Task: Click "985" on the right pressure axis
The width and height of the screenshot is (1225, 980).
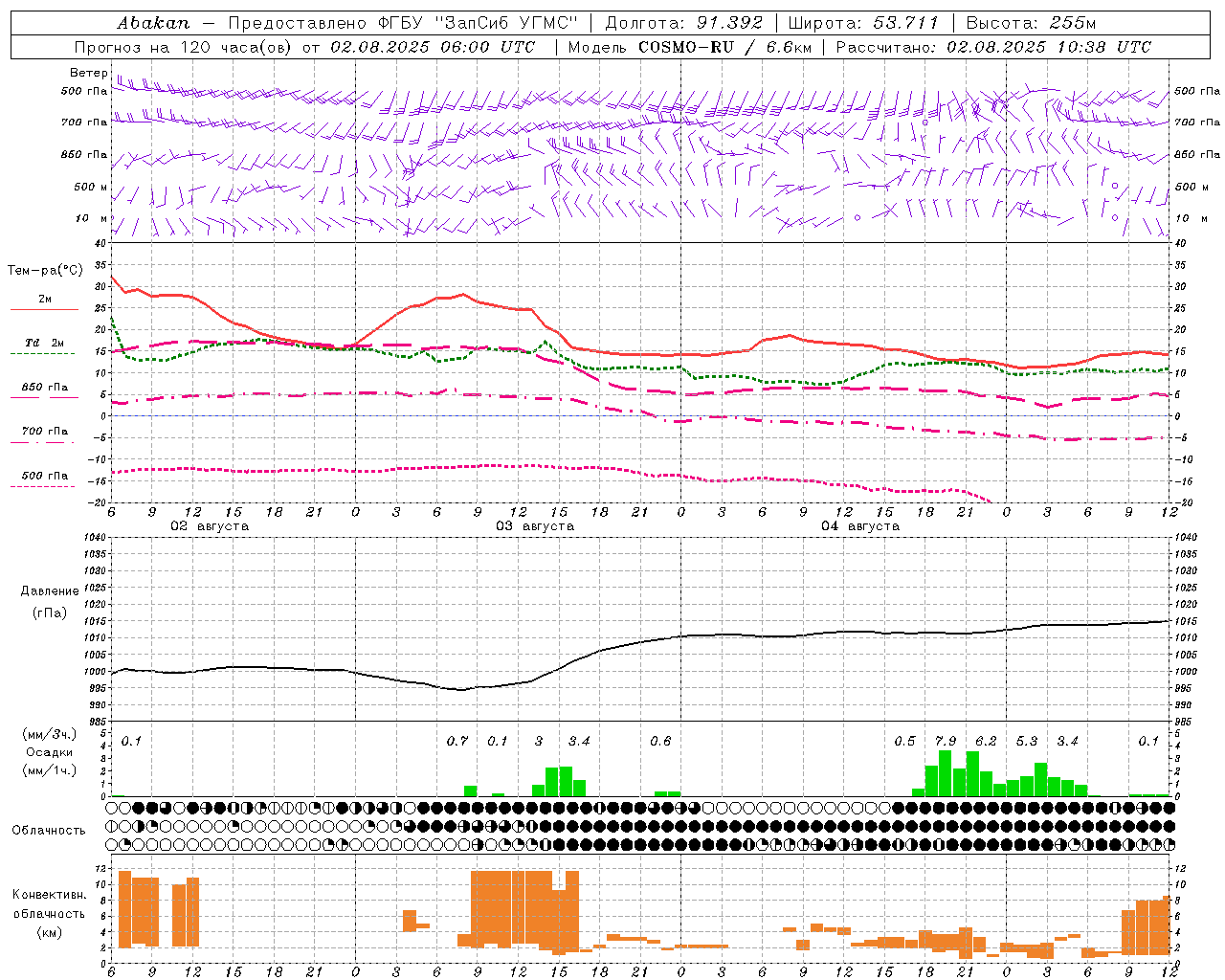Action: [x=1184, y=722]
